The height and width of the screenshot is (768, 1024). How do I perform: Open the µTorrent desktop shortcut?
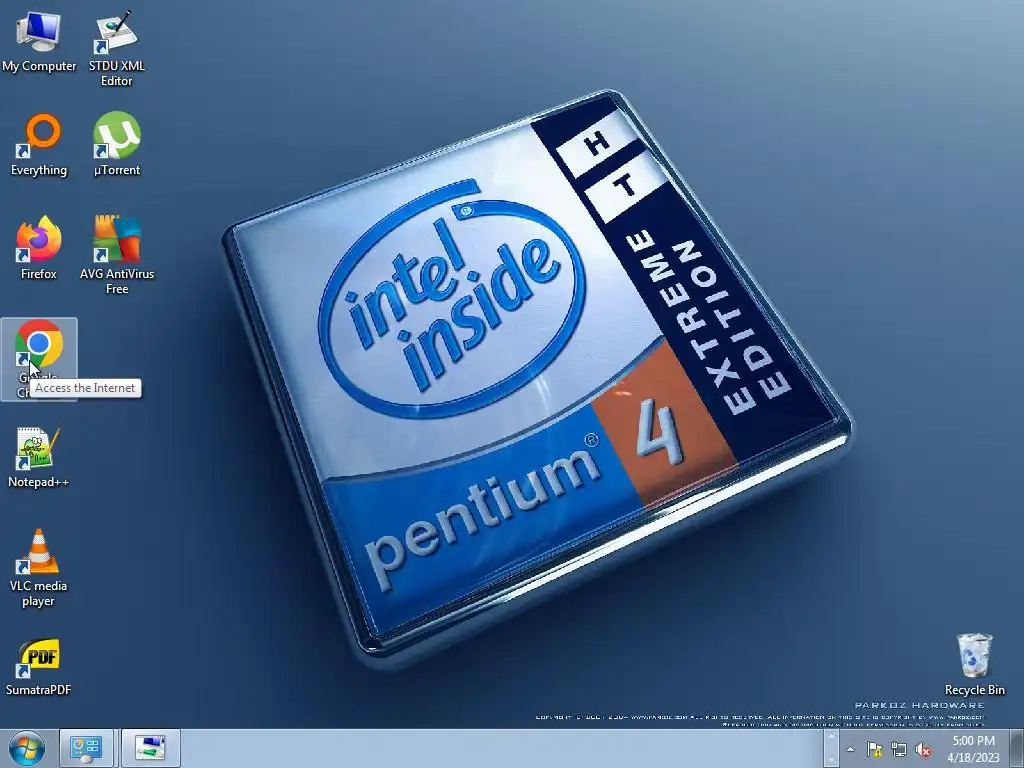click(x=116, y=145)
